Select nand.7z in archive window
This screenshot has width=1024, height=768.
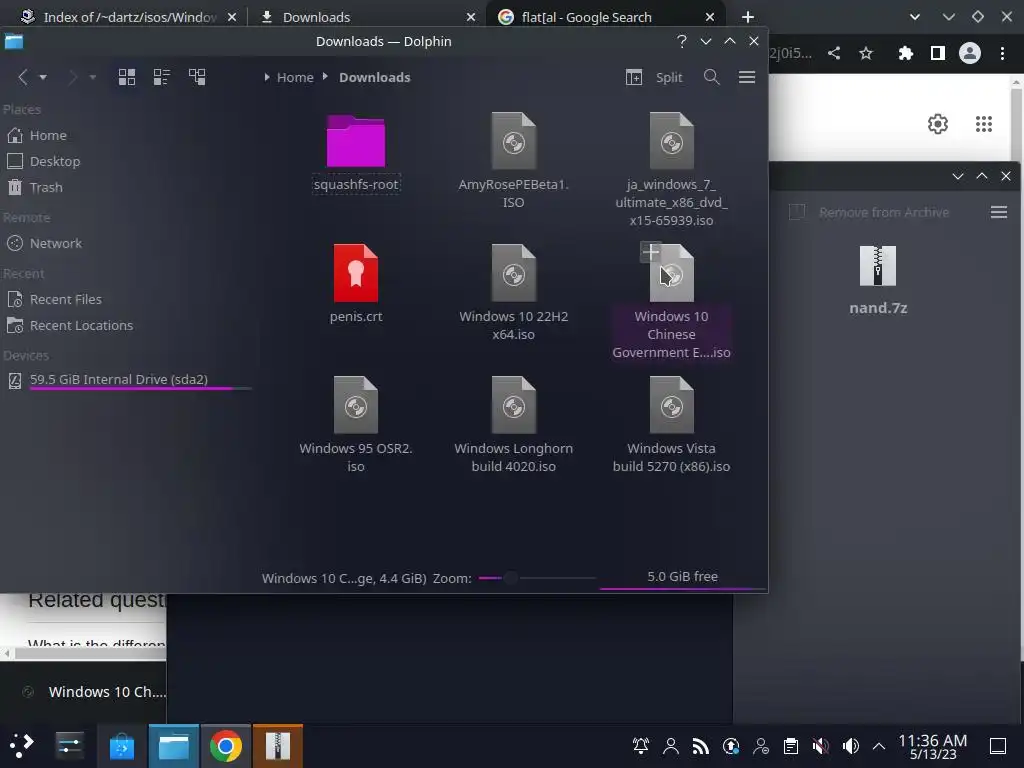coord(878,280)
